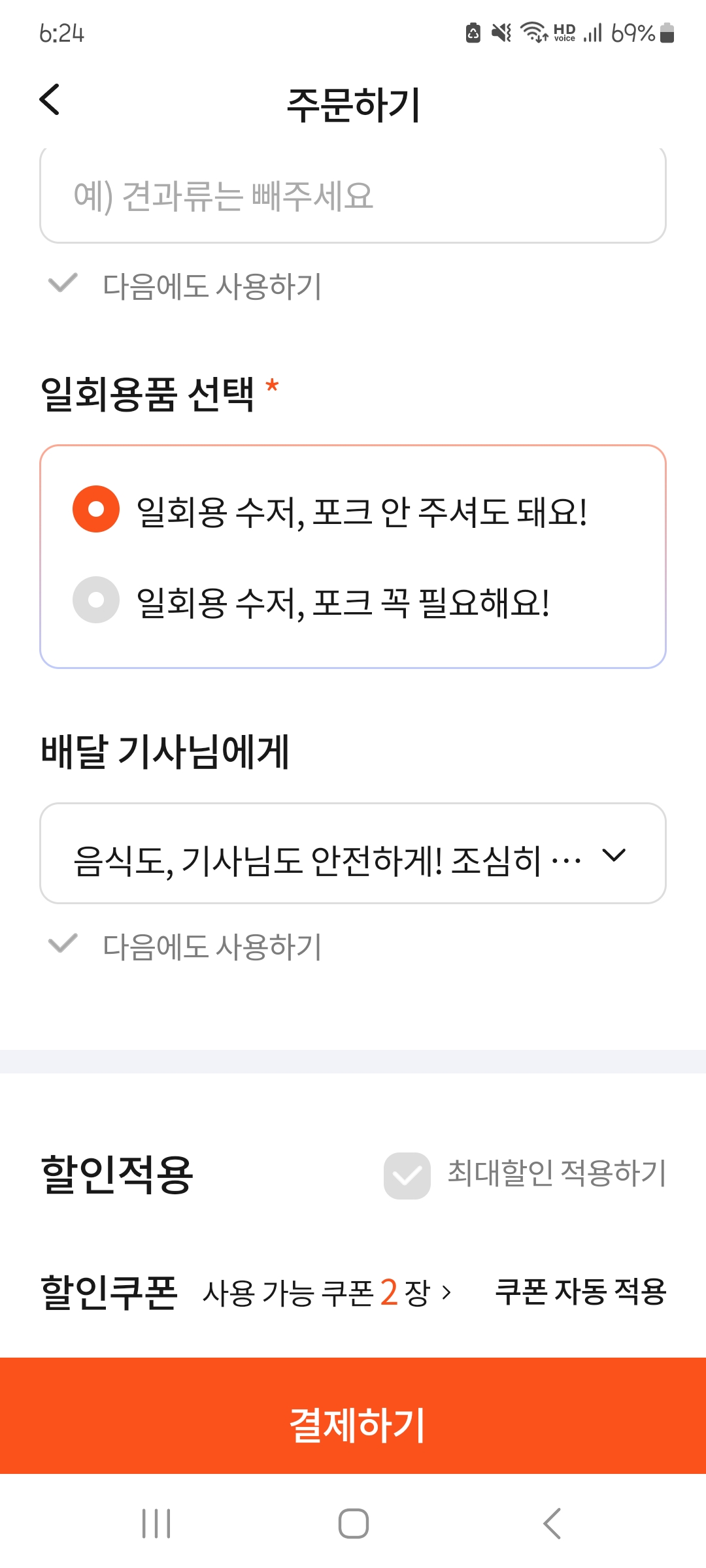
Task: Tap the chevron next to 사용 가능 쿠폰 2장
Action: tap(446, 1292)
